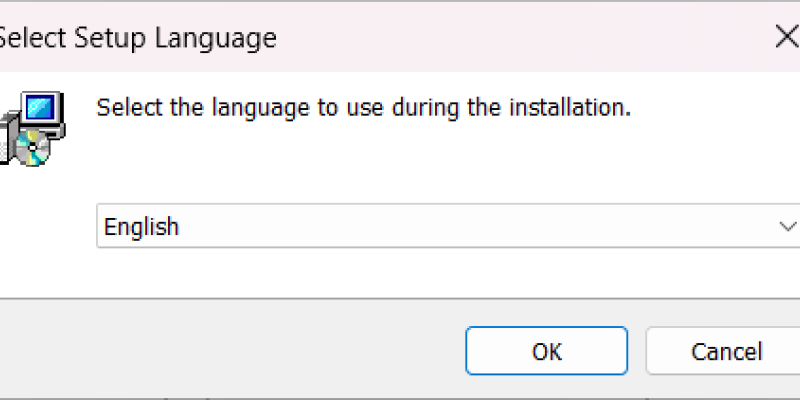Focus the language selection field's middle area
800x400 pixels.
point(450,227)
